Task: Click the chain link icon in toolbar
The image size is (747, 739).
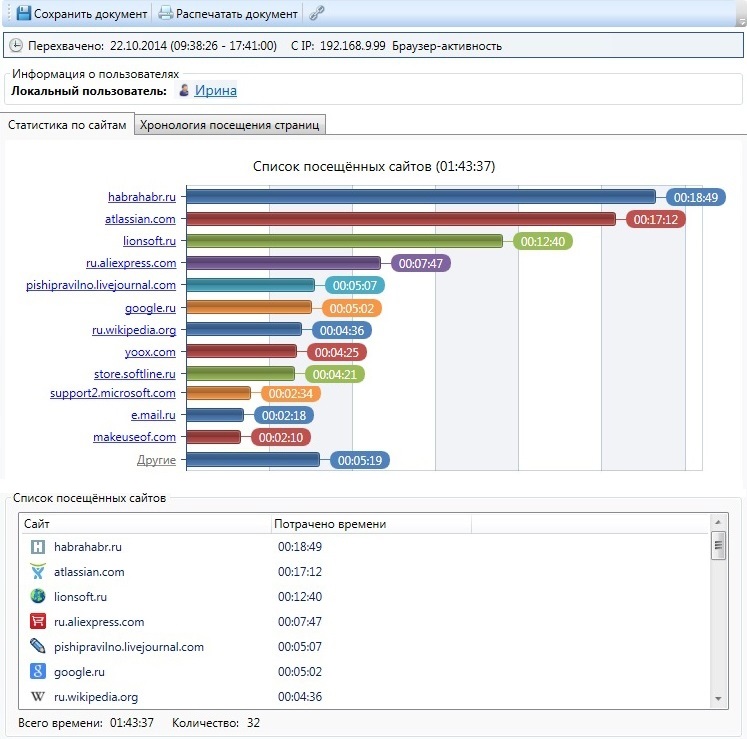Action: point(316,13)
